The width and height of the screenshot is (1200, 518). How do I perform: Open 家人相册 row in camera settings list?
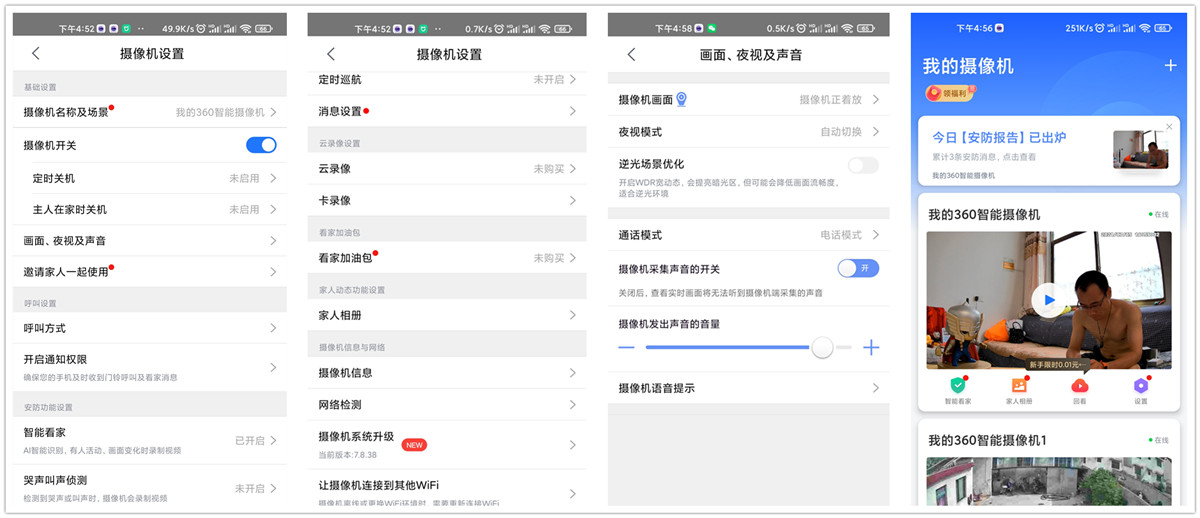(x=447, y=315)
